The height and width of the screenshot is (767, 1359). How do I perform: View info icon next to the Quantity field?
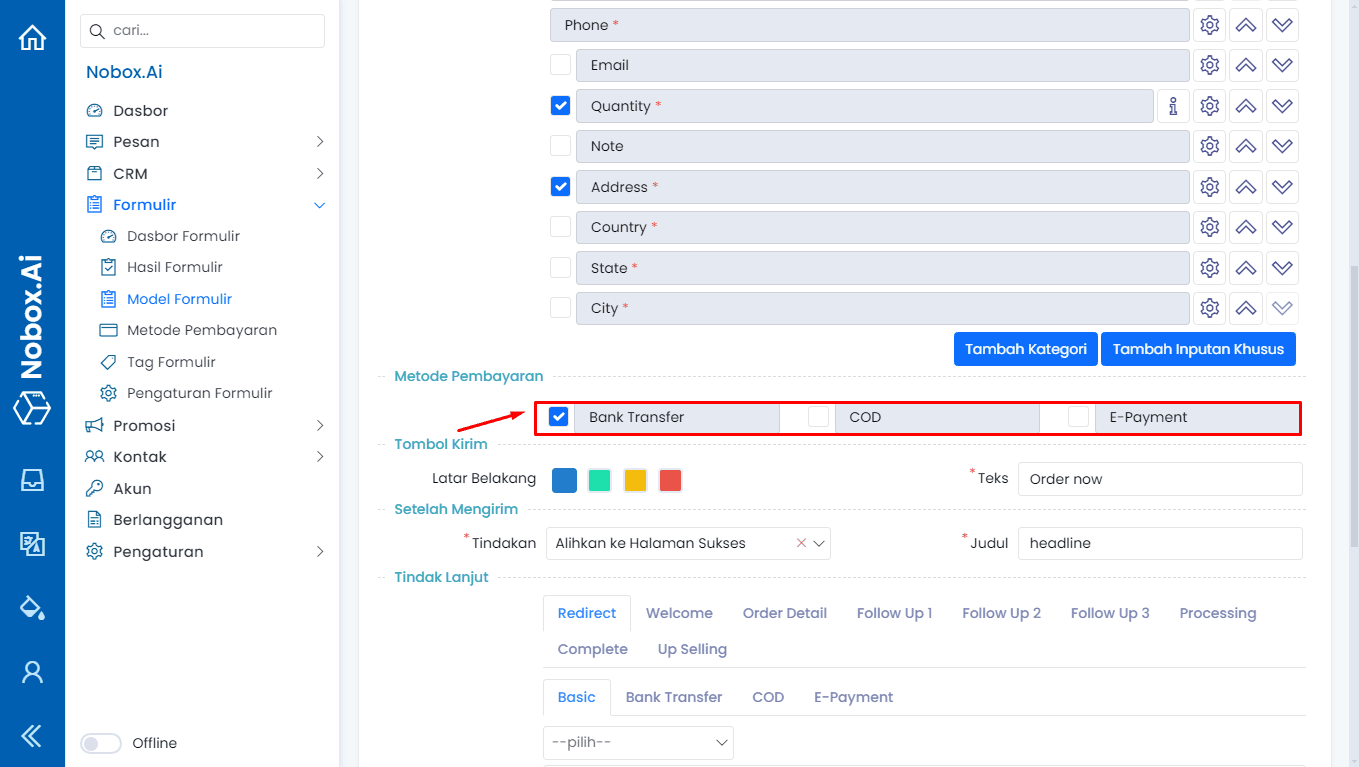[1173, 105]
